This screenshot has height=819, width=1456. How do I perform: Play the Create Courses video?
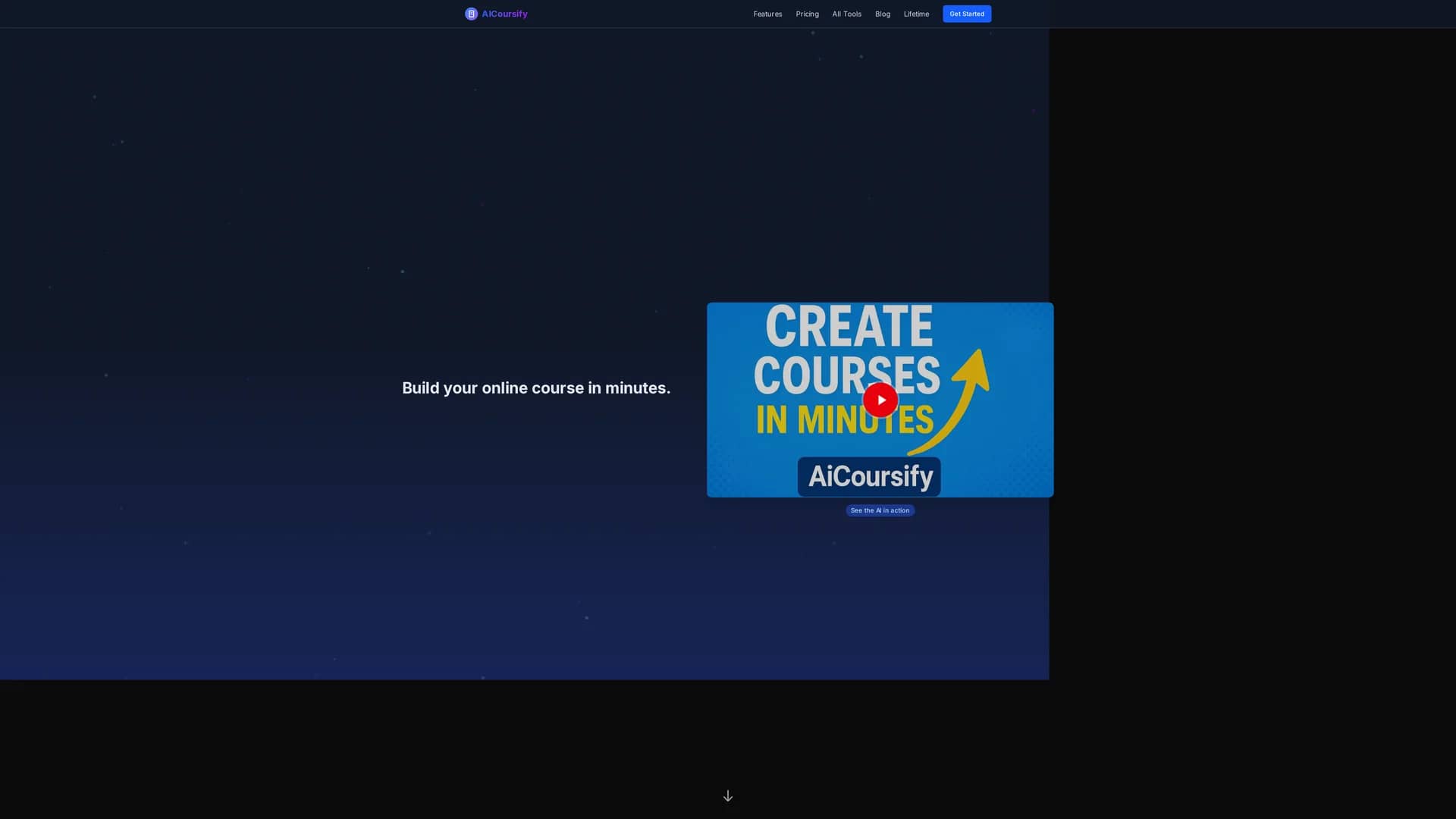coord(880,400)
